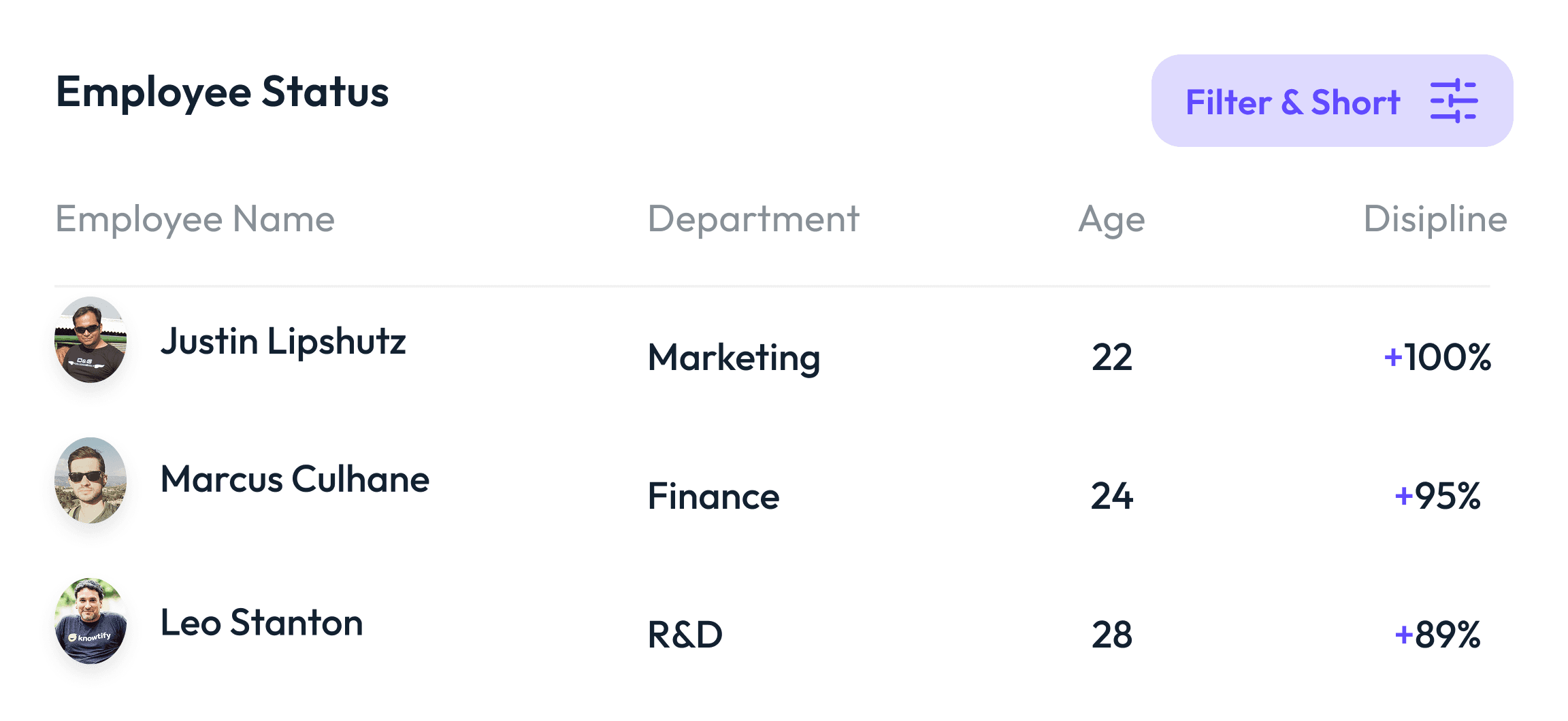Click the sliders icon in Filter button
1568x721 pixels.
click(1454, 101)
